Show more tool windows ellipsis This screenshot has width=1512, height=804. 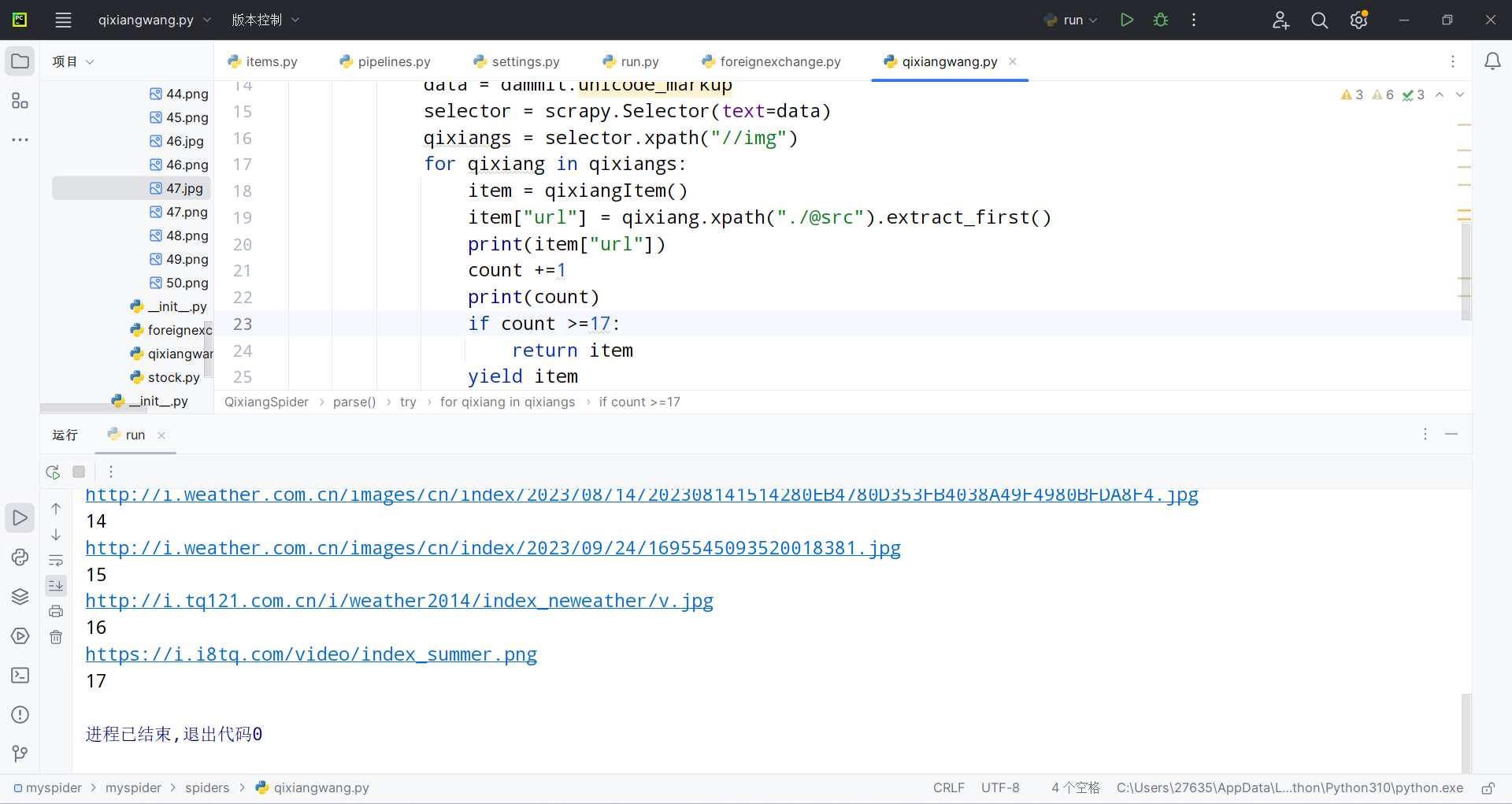click(20, 139)
